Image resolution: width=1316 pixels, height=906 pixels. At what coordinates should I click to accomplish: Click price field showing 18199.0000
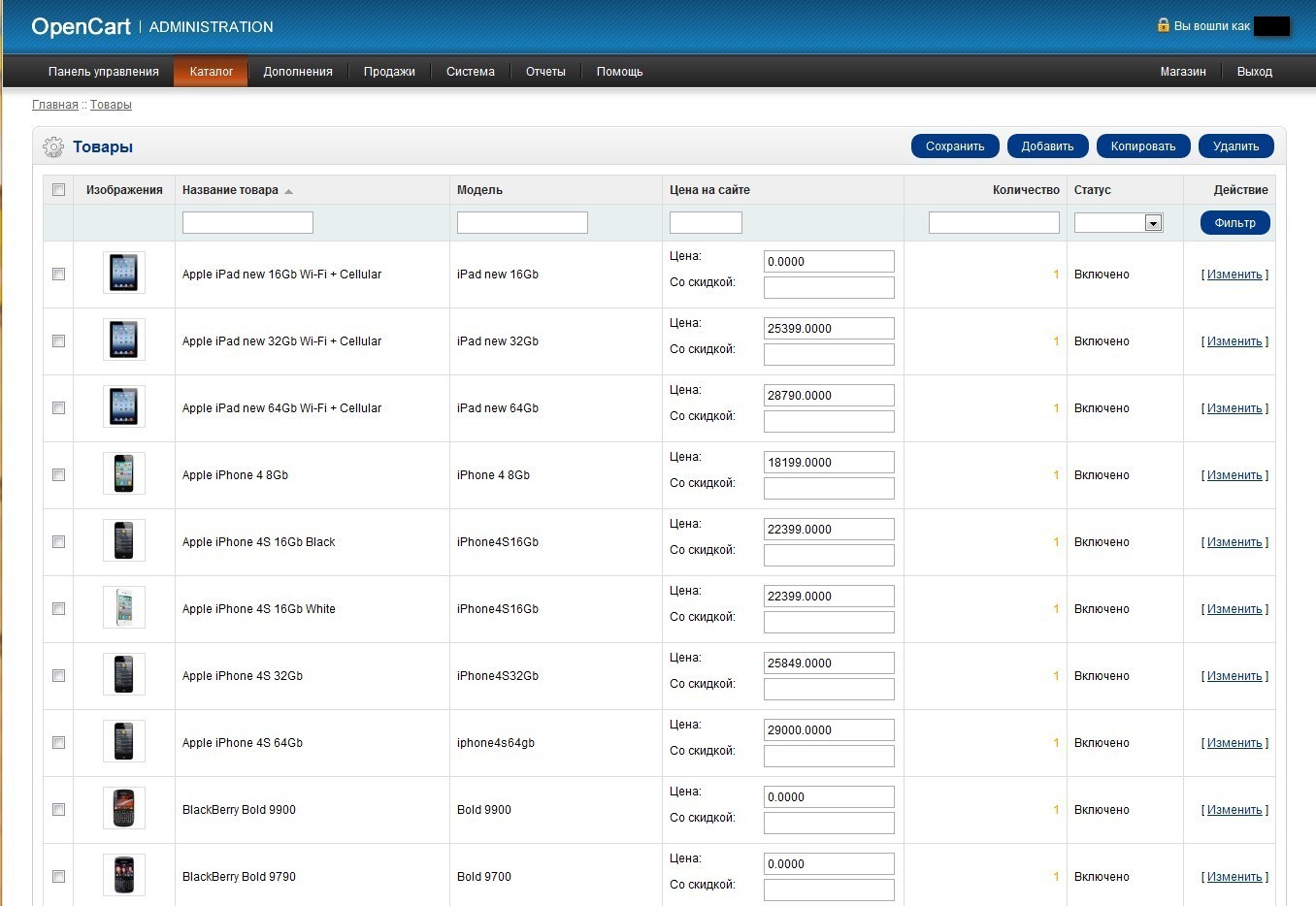[x=829, y=463]
